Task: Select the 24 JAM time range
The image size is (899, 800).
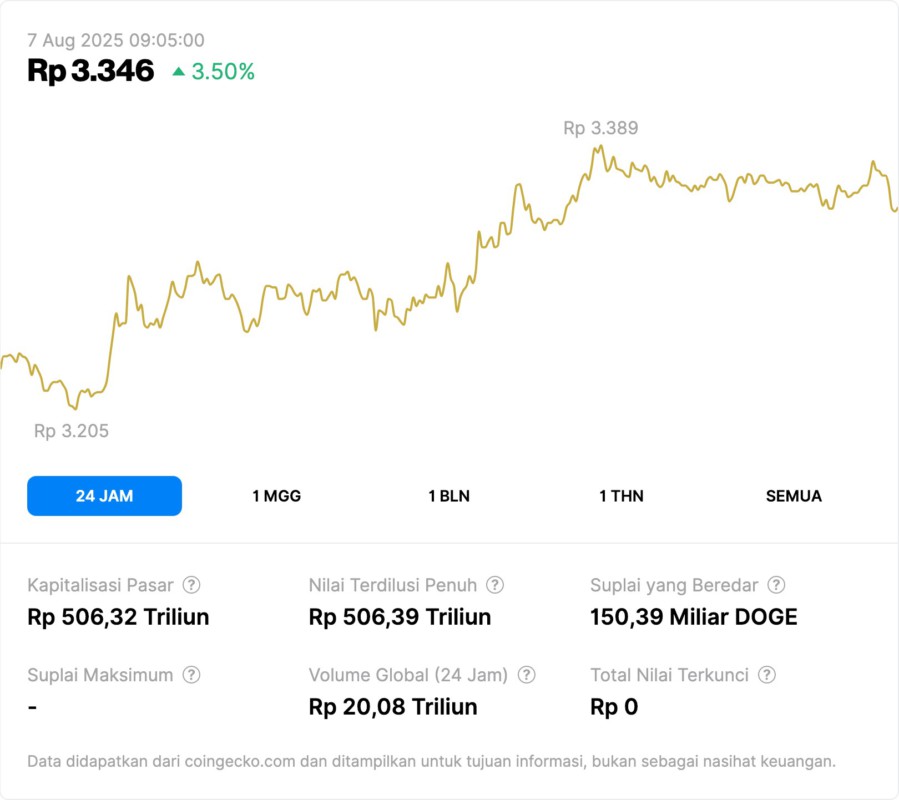Action: [x=104, y=496]
